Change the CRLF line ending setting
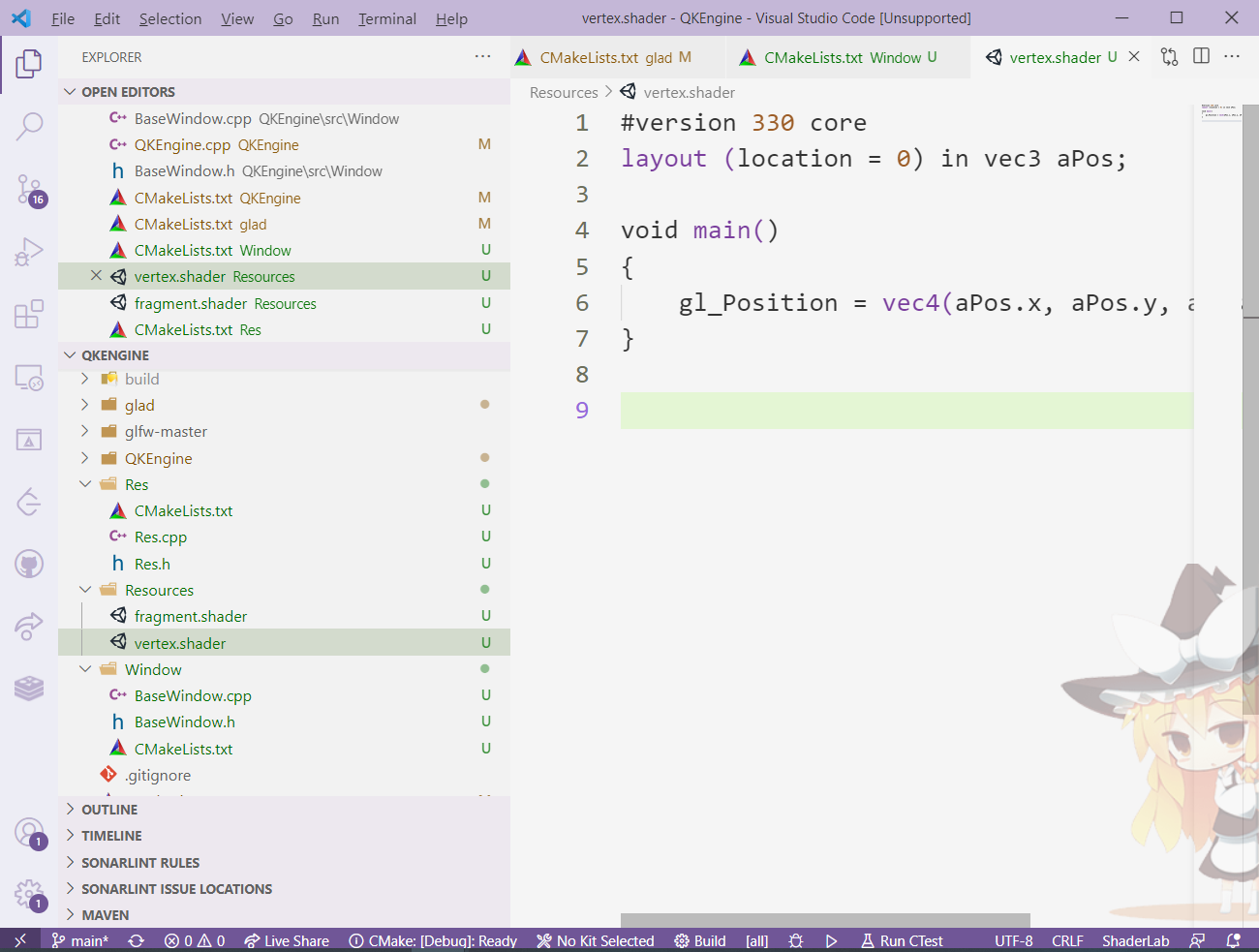This screenshot has width=1259, height=952. [x=1067, y=940]
